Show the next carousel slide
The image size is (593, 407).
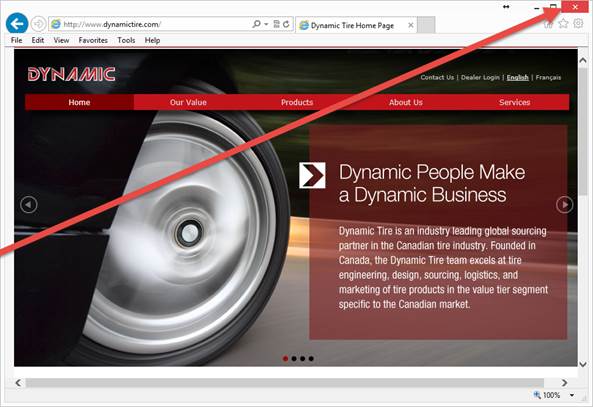(x=564, y=205)
